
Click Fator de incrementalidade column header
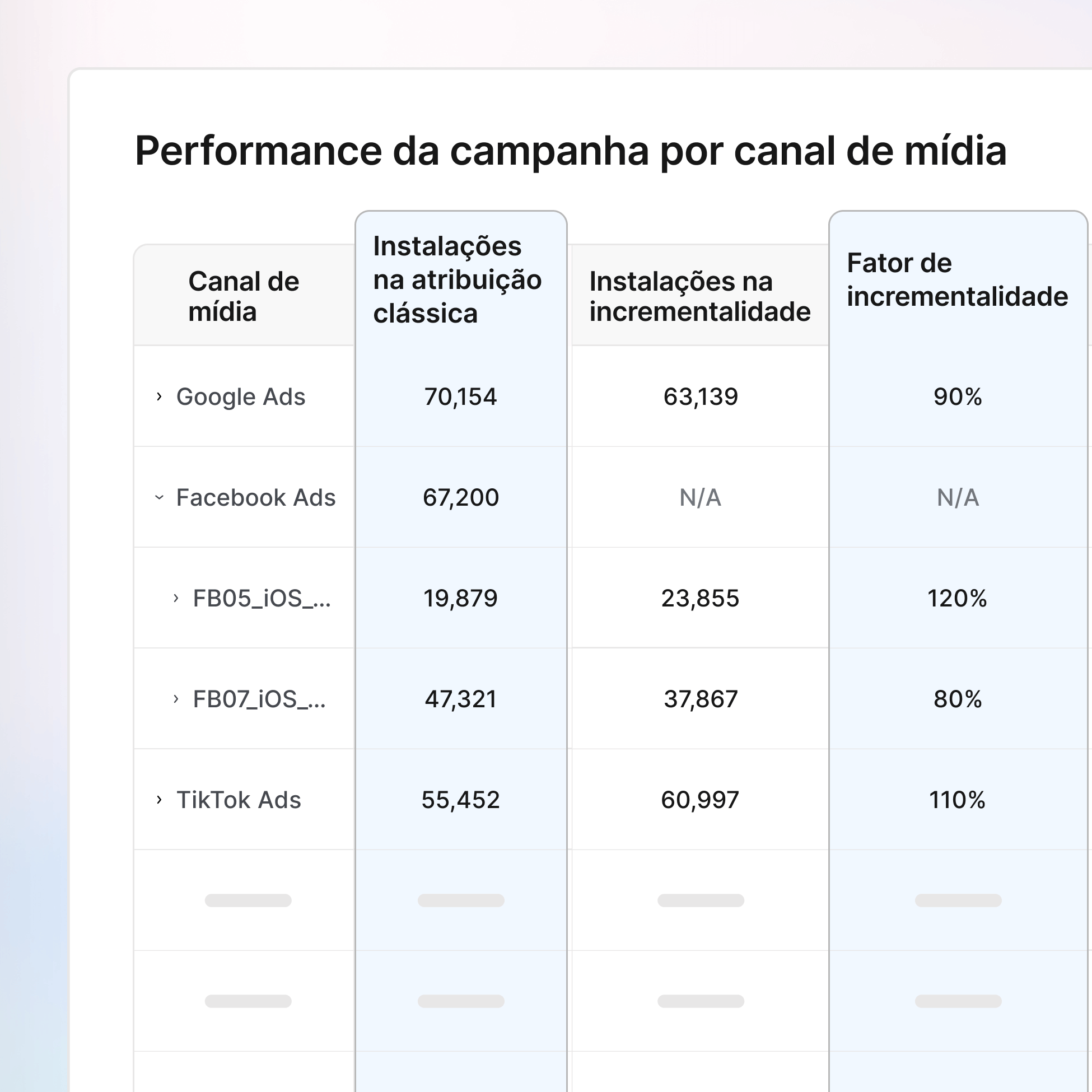[957, 280]
